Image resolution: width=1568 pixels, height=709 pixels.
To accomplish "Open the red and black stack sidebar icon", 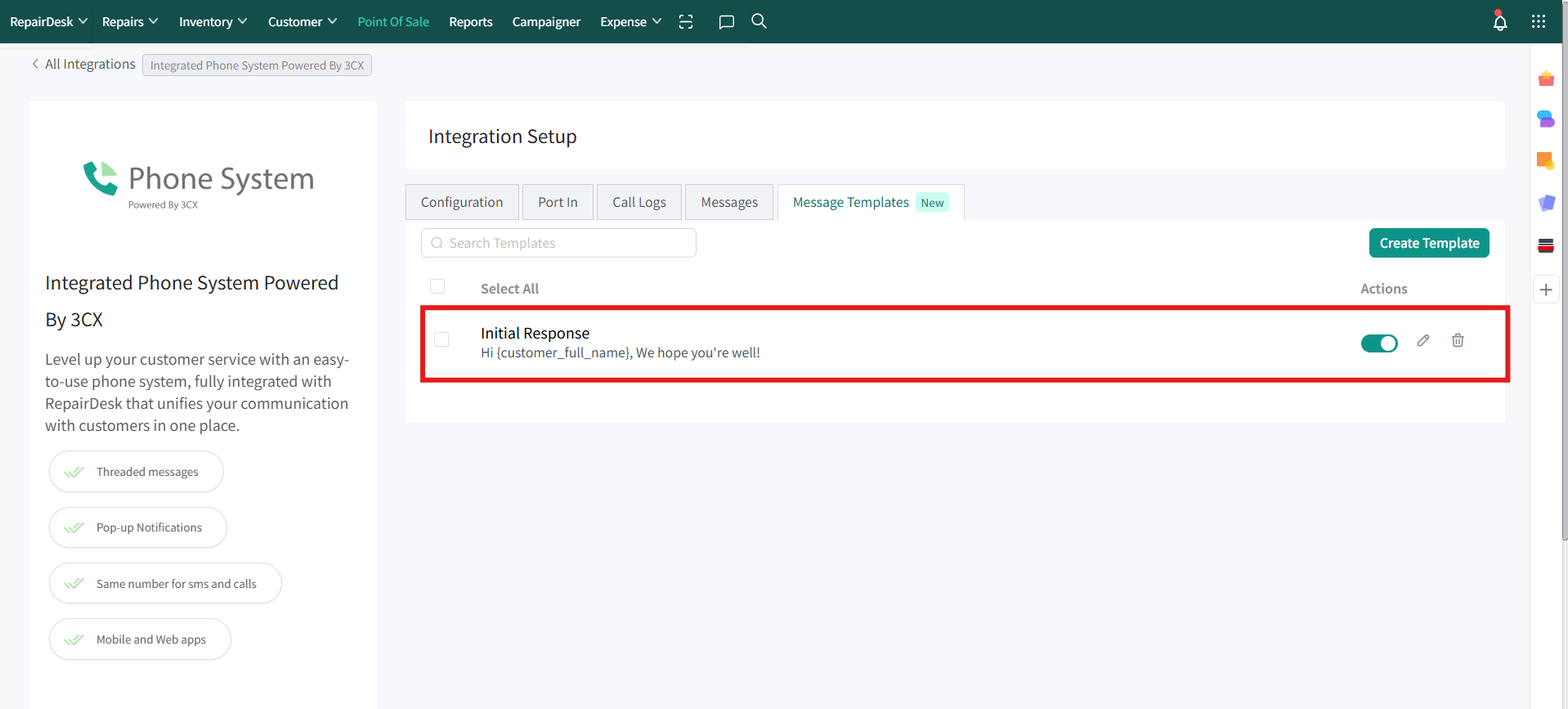I will [1546, 245].
